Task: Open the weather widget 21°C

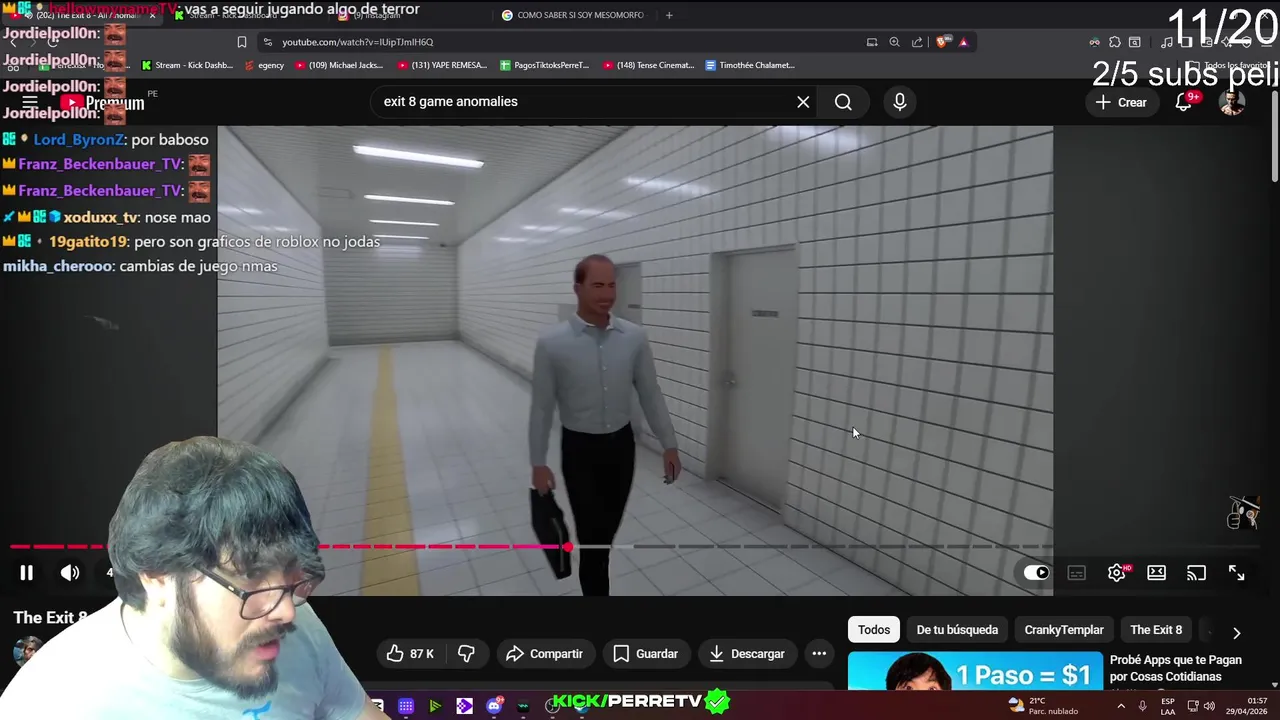Action: pyautogui.click(x=1043, y=706)
